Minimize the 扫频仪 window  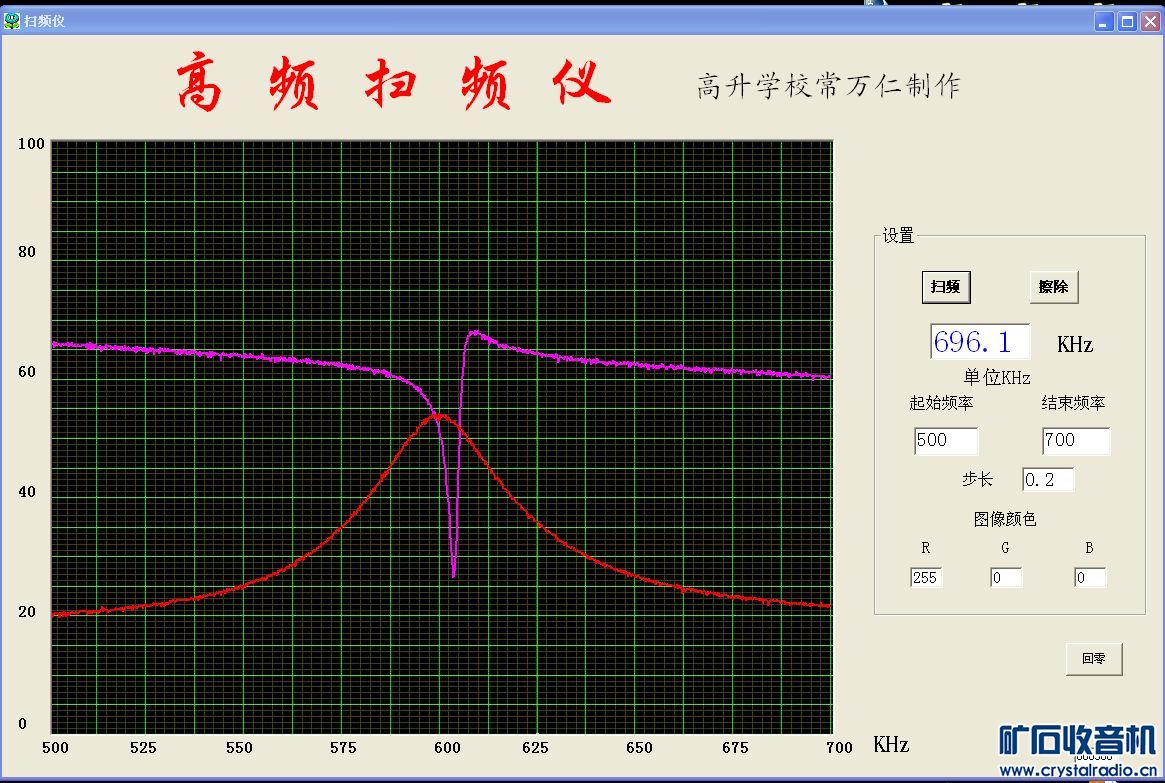1103,22
